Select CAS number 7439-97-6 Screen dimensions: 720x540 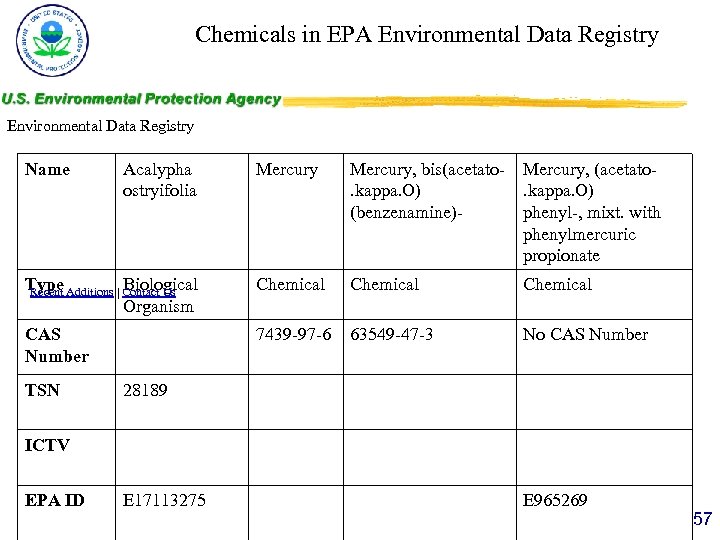(294, 334)
